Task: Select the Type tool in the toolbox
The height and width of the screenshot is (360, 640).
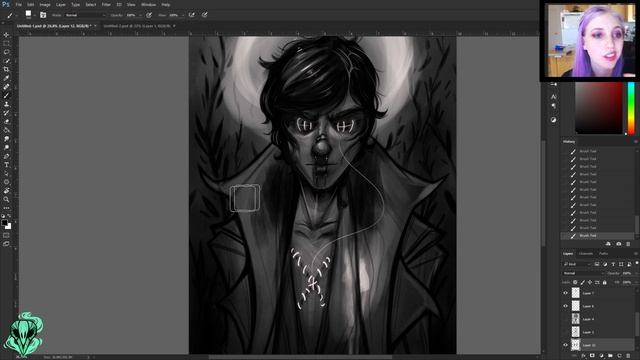Action: coord(6,164)
